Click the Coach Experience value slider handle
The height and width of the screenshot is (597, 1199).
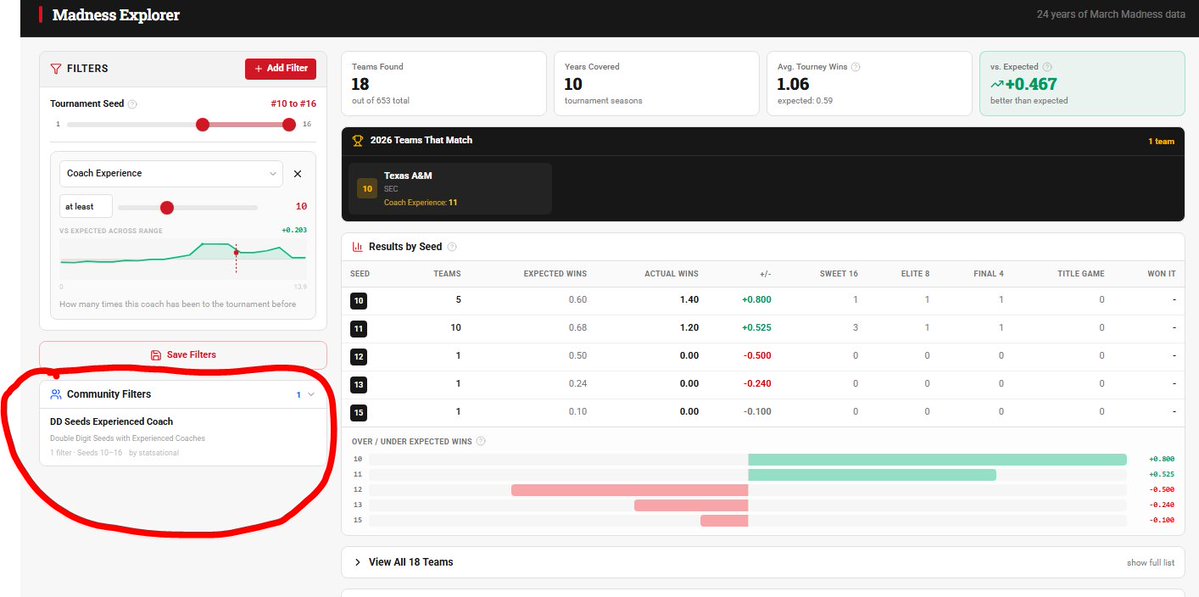[x=167, y=207]
